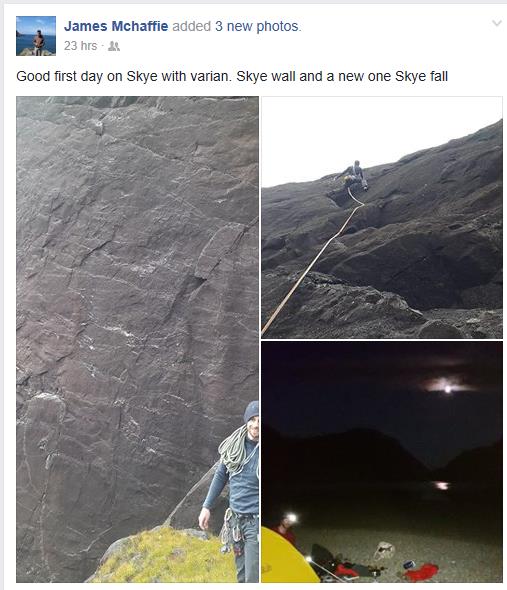Open the photo of climber on rope

click(x=382, y=217)
